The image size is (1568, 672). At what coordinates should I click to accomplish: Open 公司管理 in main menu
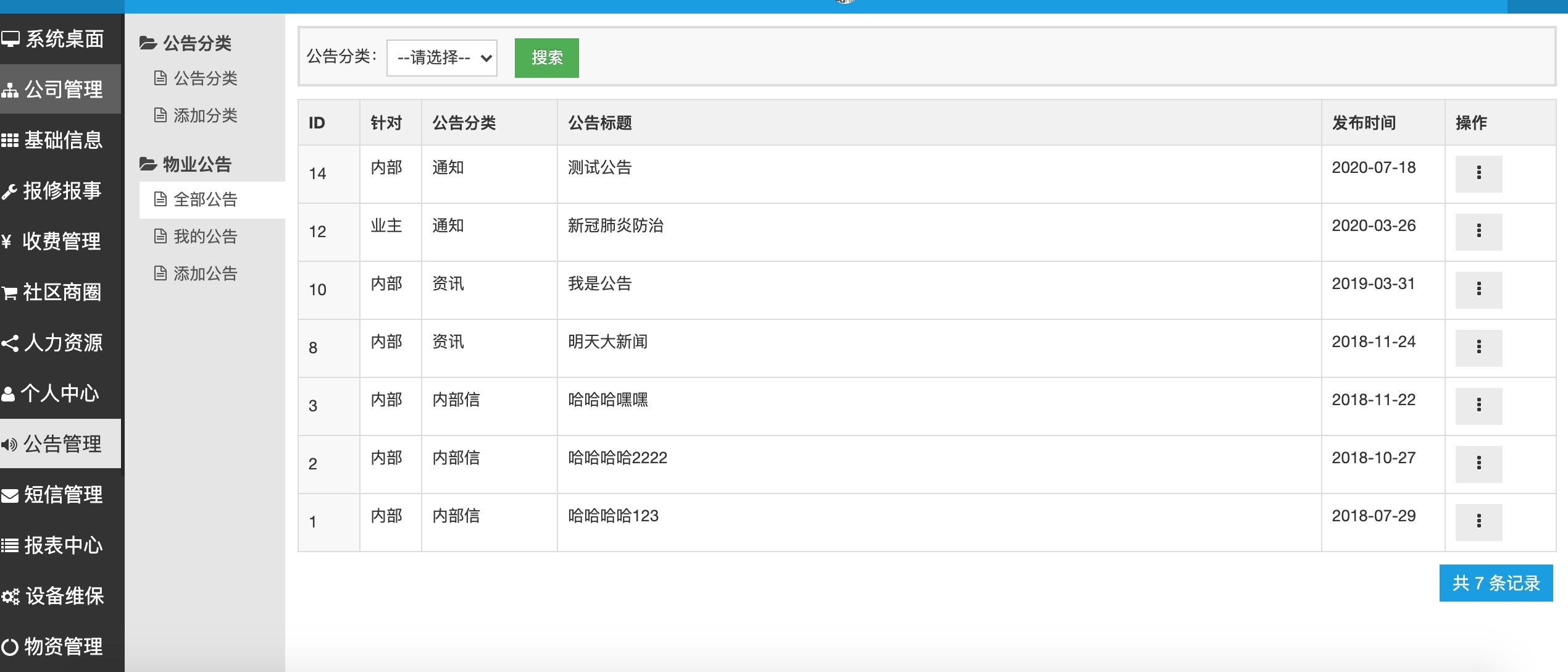tap(60, 90)
